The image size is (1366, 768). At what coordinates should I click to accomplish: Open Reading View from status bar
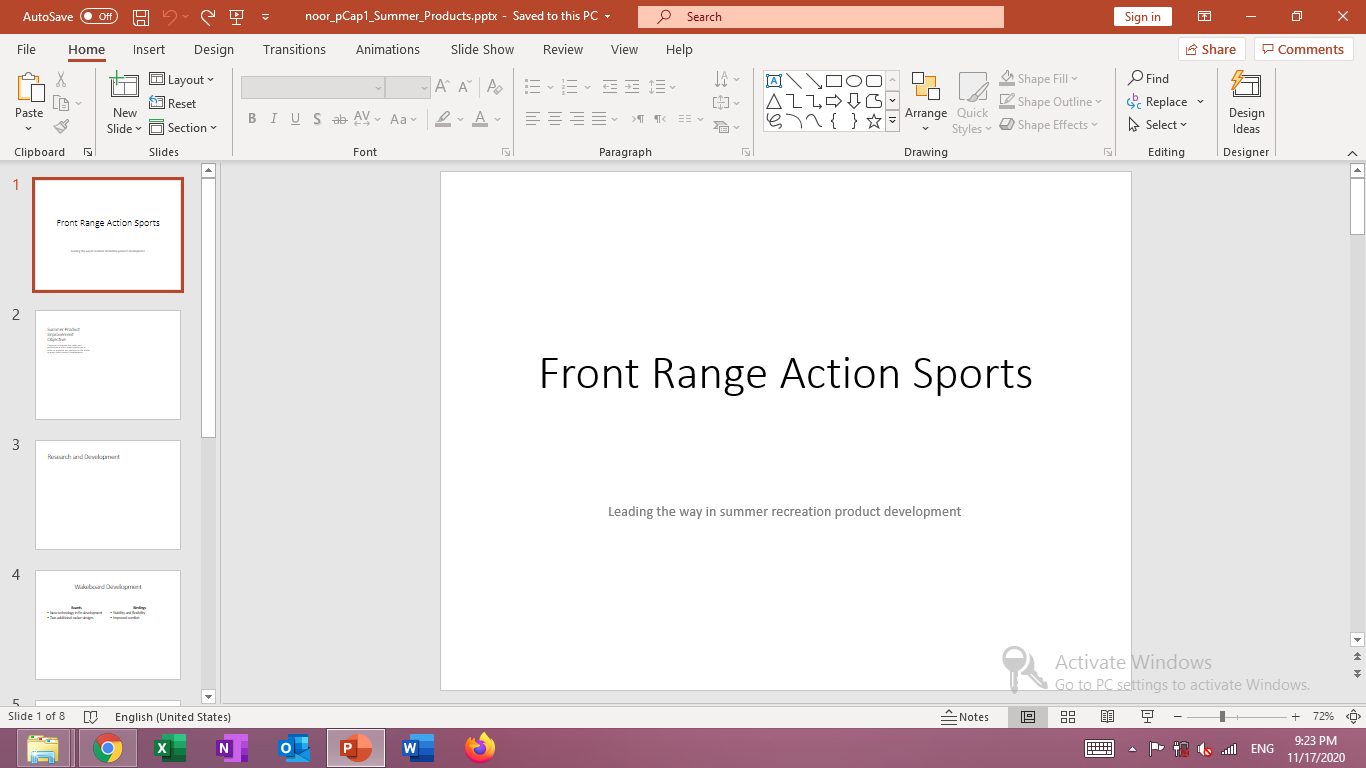click(x=1107, y=717)
